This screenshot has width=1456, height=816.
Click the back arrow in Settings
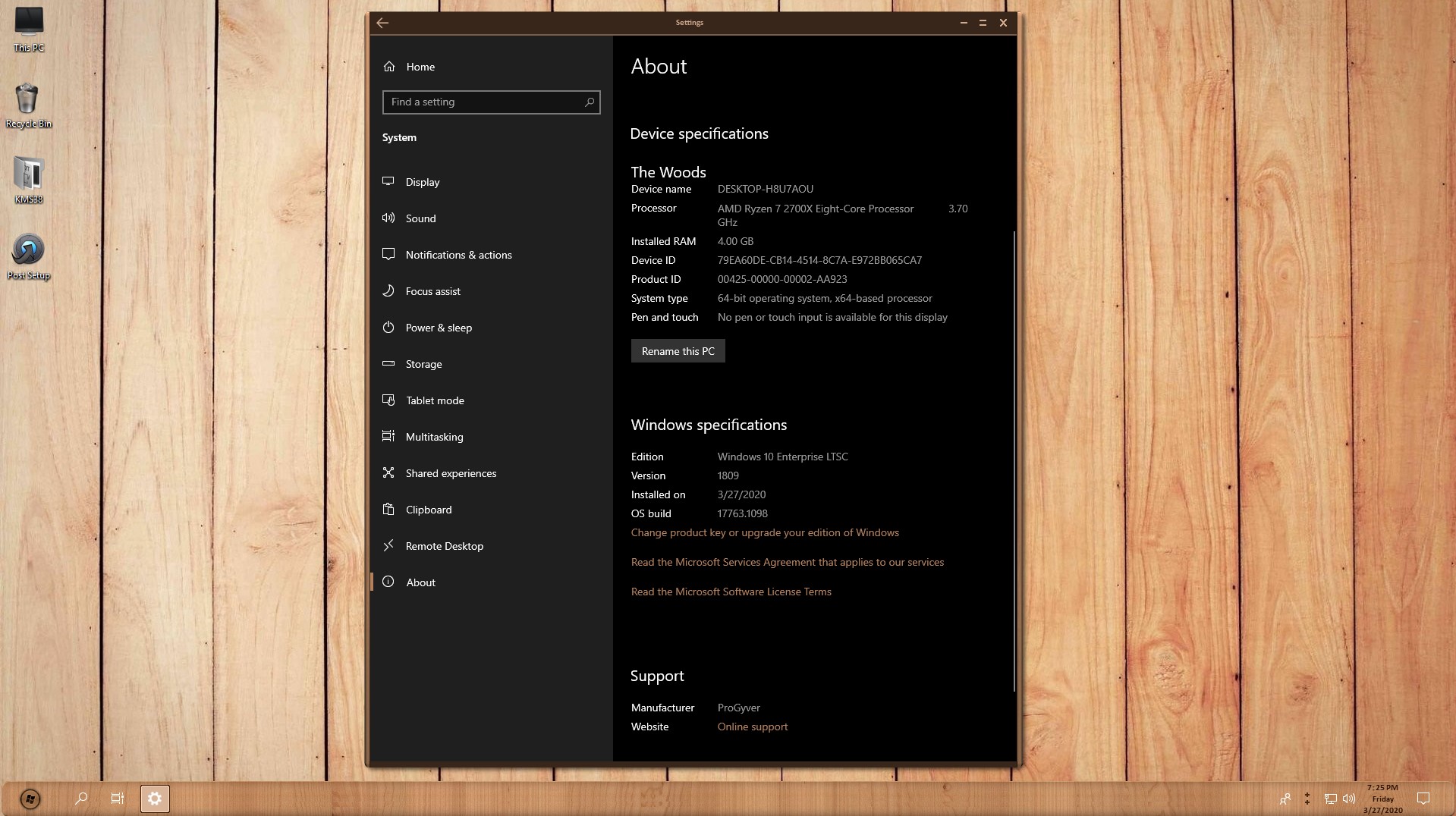click(x=382, y=23)
